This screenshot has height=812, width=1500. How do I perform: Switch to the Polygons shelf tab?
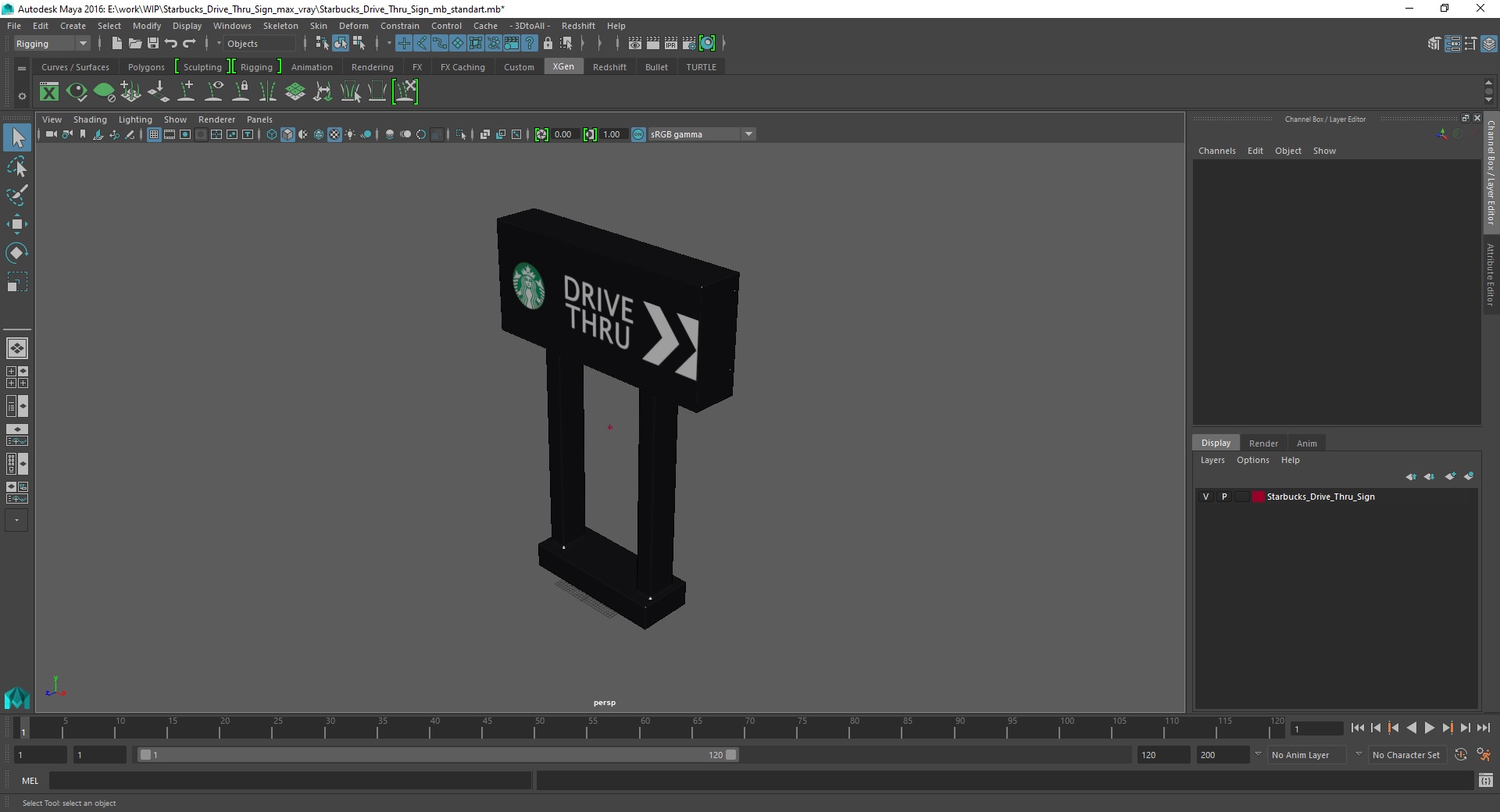point(146,67)
